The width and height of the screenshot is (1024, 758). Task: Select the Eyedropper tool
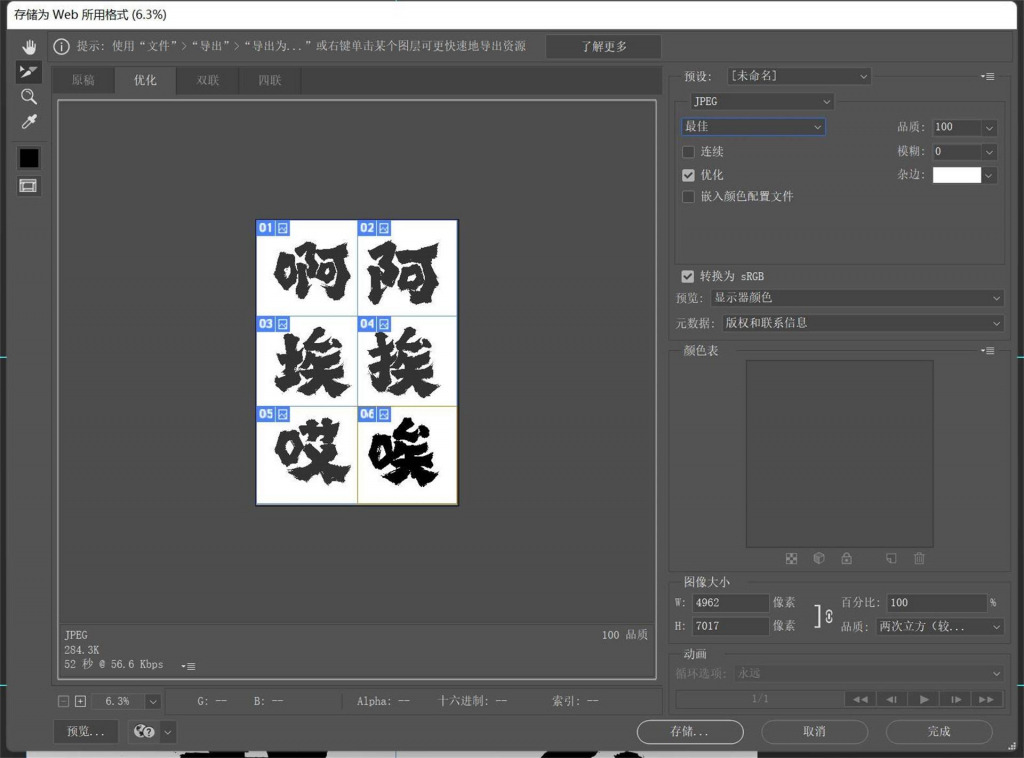[29, 122]
